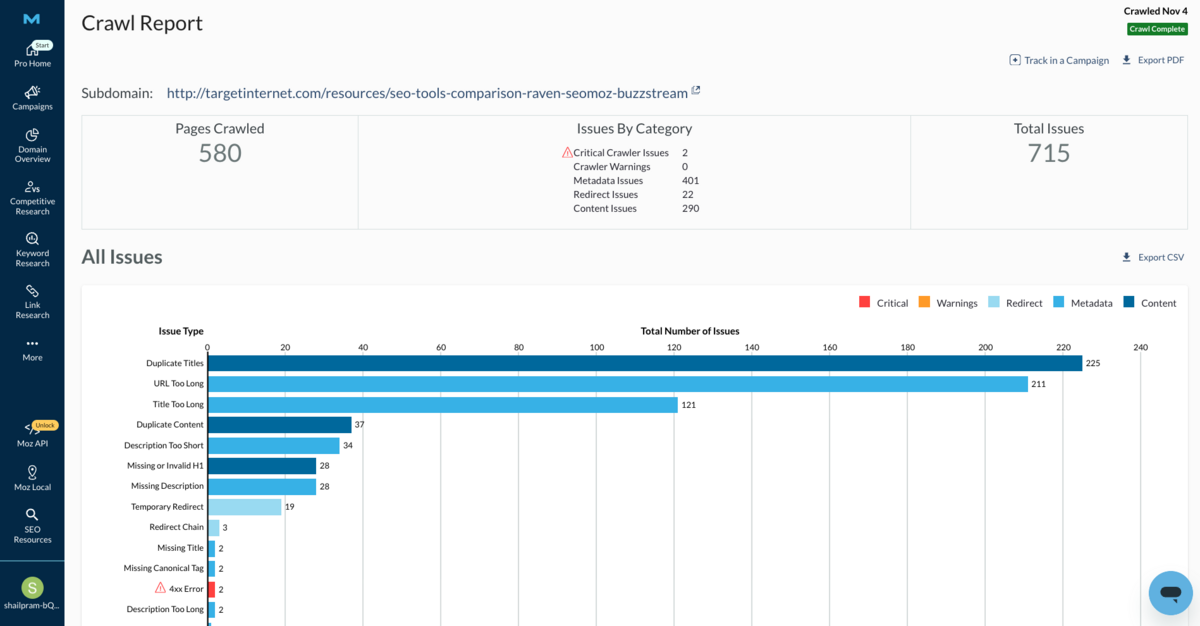Click the external link icon beside the subdomain URL

(x=696, y=91)
